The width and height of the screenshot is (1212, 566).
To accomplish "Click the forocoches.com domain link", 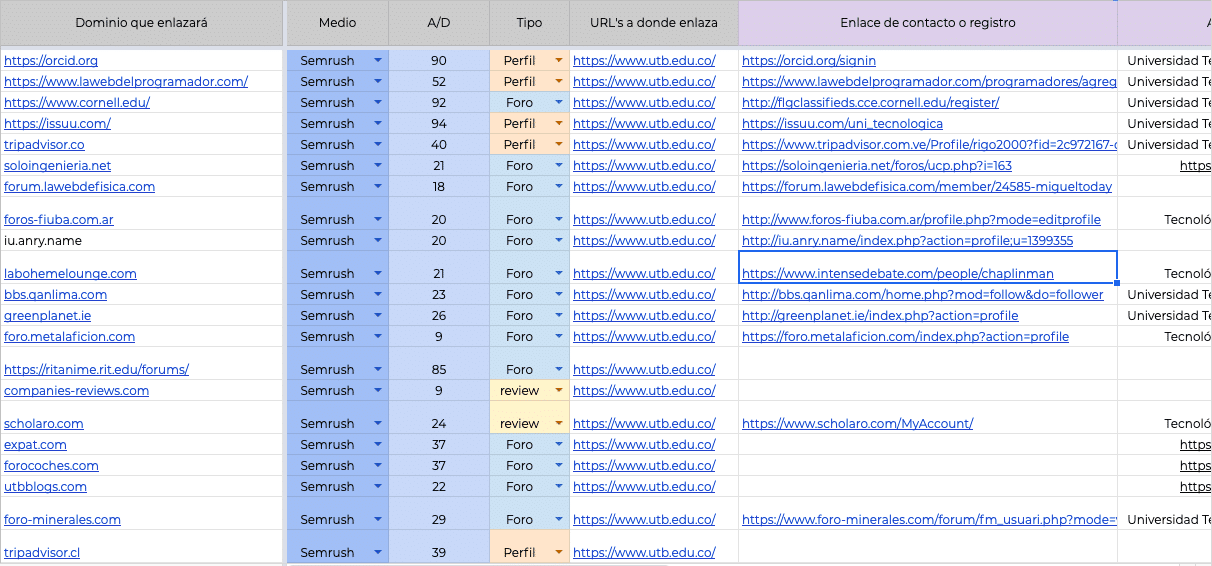I will pyautogui.click(x=51, y=465).
